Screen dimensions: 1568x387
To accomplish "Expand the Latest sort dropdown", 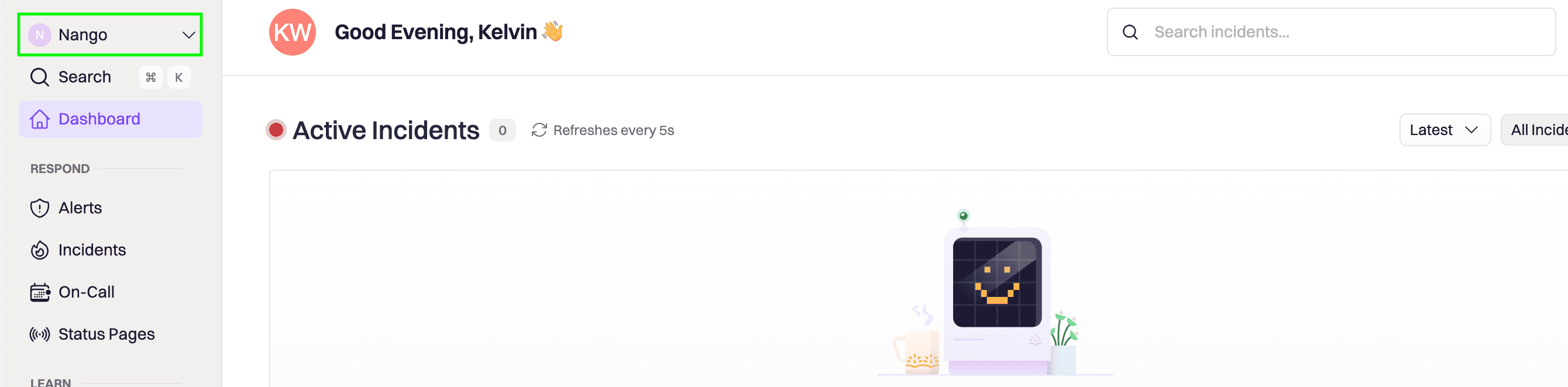I will tap(1445, 130).
